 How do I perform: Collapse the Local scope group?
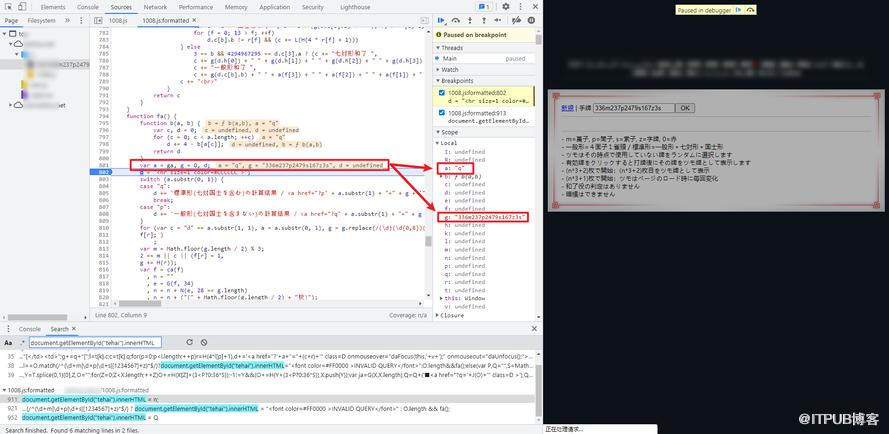pyautogui.click(x=437, y=143)
